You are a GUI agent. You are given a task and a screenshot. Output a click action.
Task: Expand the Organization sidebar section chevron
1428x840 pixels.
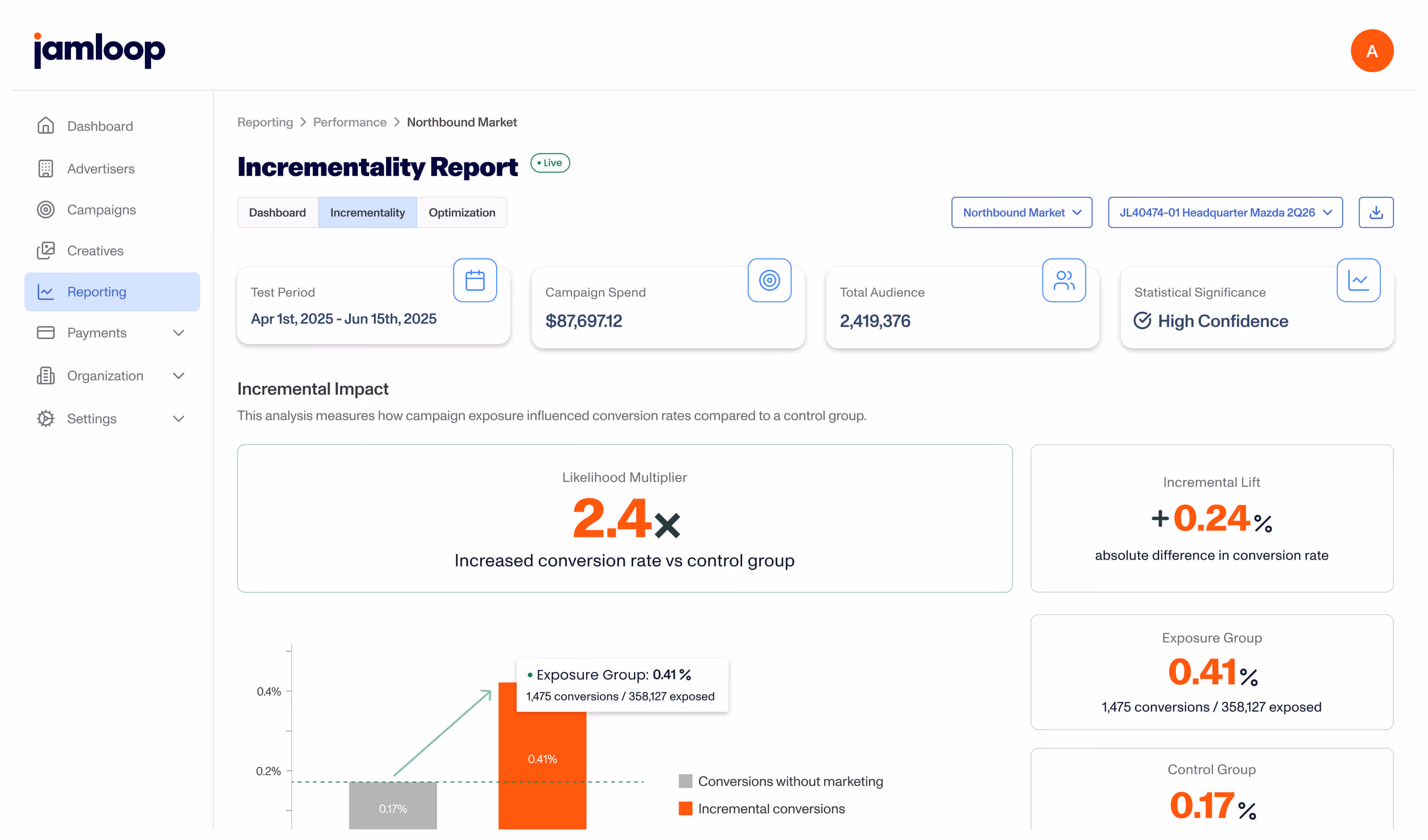tap(179, 376)
